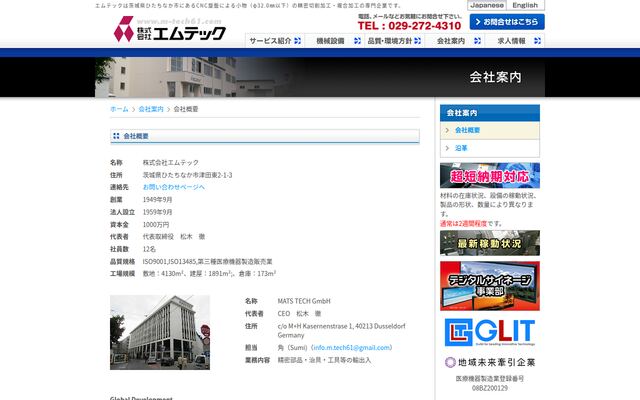
Task: Click the 通常は2週間程度 red text
Action: pos(464,224)
